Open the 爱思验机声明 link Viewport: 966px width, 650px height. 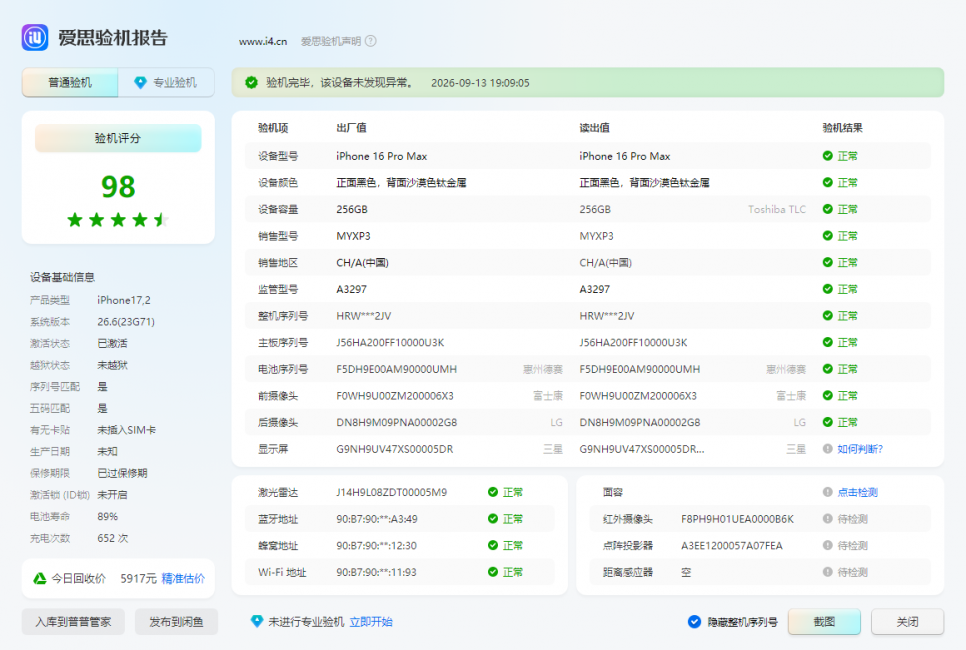tap(331, 41)
